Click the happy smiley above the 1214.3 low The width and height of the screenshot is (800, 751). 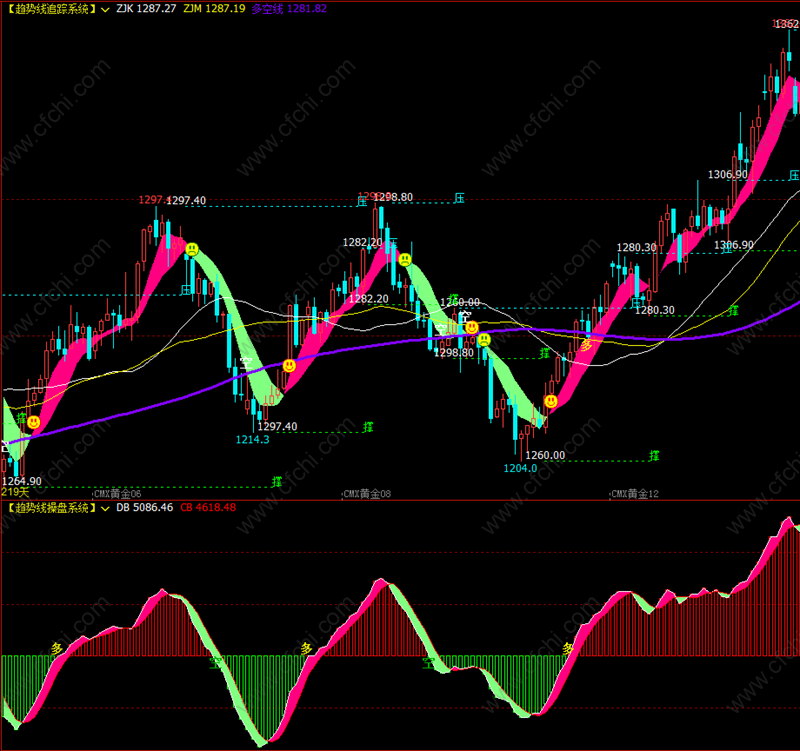pos(289,365)
